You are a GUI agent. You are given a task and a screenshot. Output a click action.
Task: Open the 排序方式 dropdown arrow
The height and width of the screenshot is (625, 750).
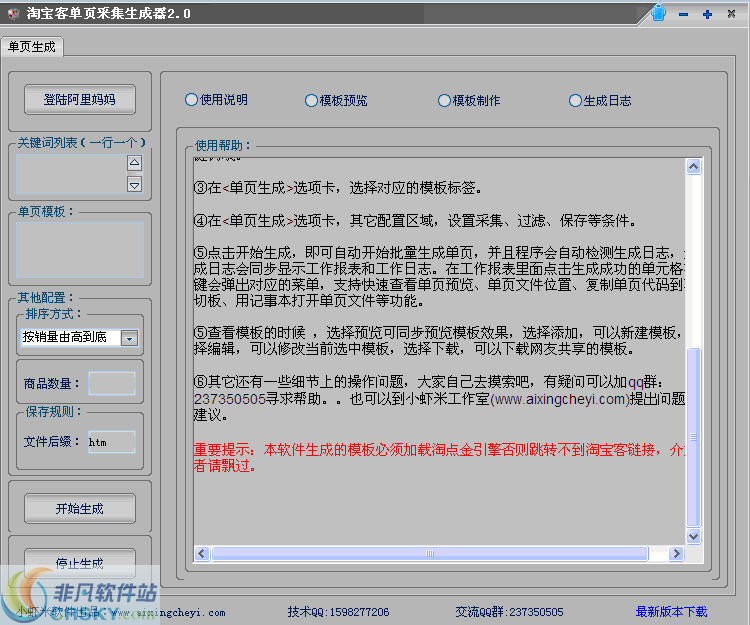tap(130, 338)
